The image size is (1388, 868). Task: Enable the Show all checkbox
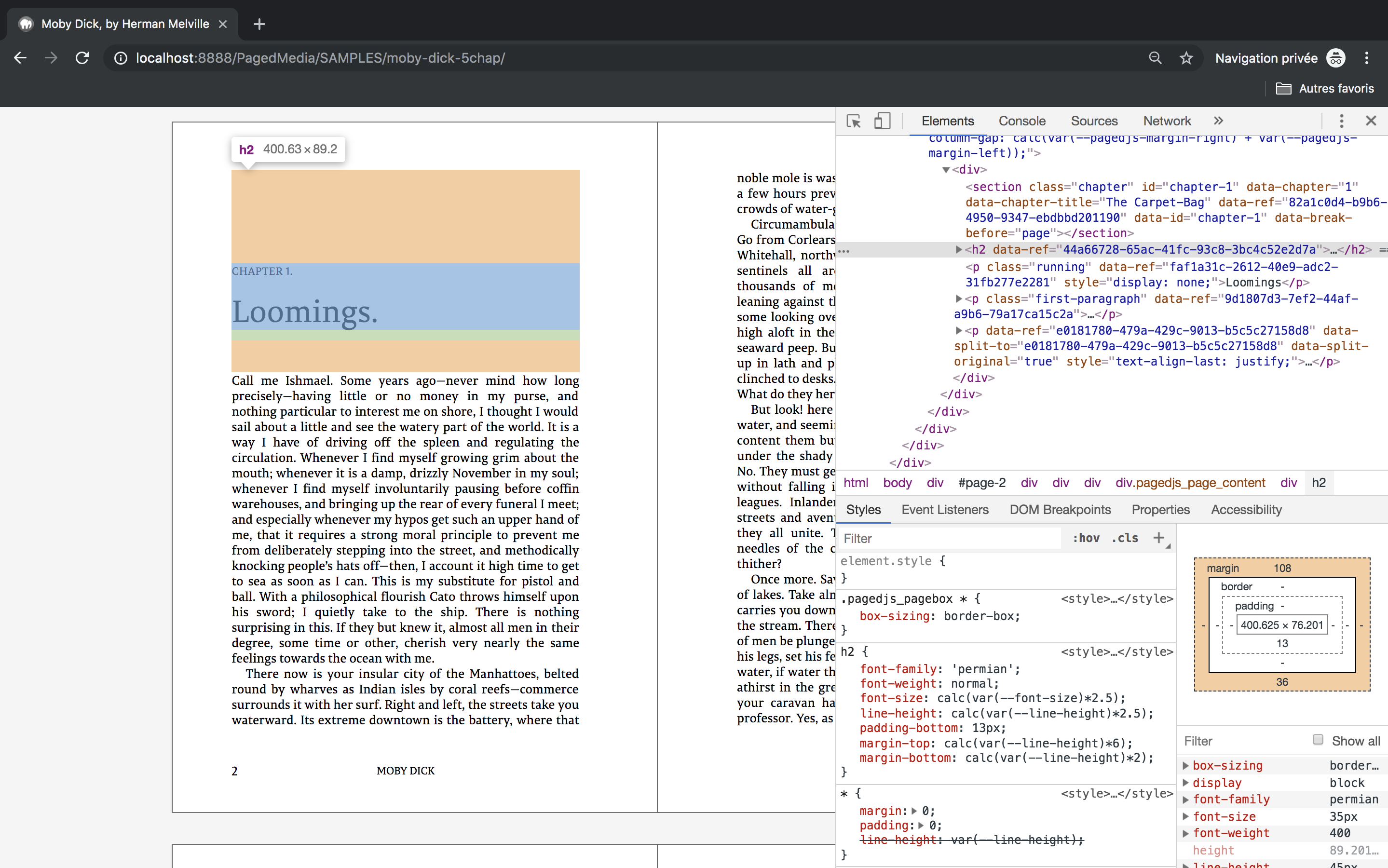tap(1318, 739)
